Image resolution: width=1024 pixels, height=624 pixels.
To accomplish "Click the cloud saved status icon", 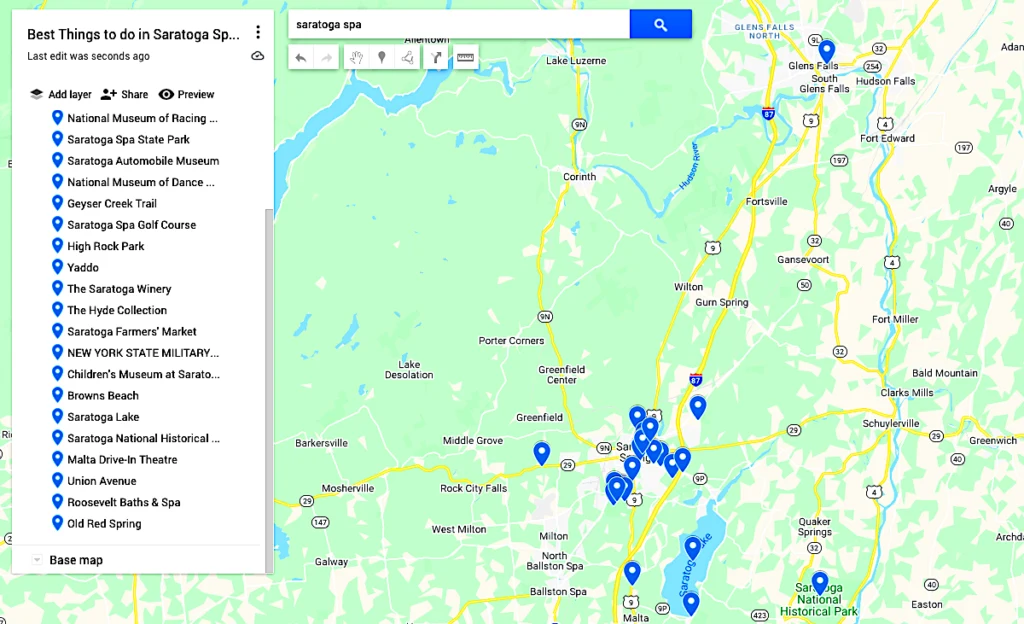I will [258, 56].
